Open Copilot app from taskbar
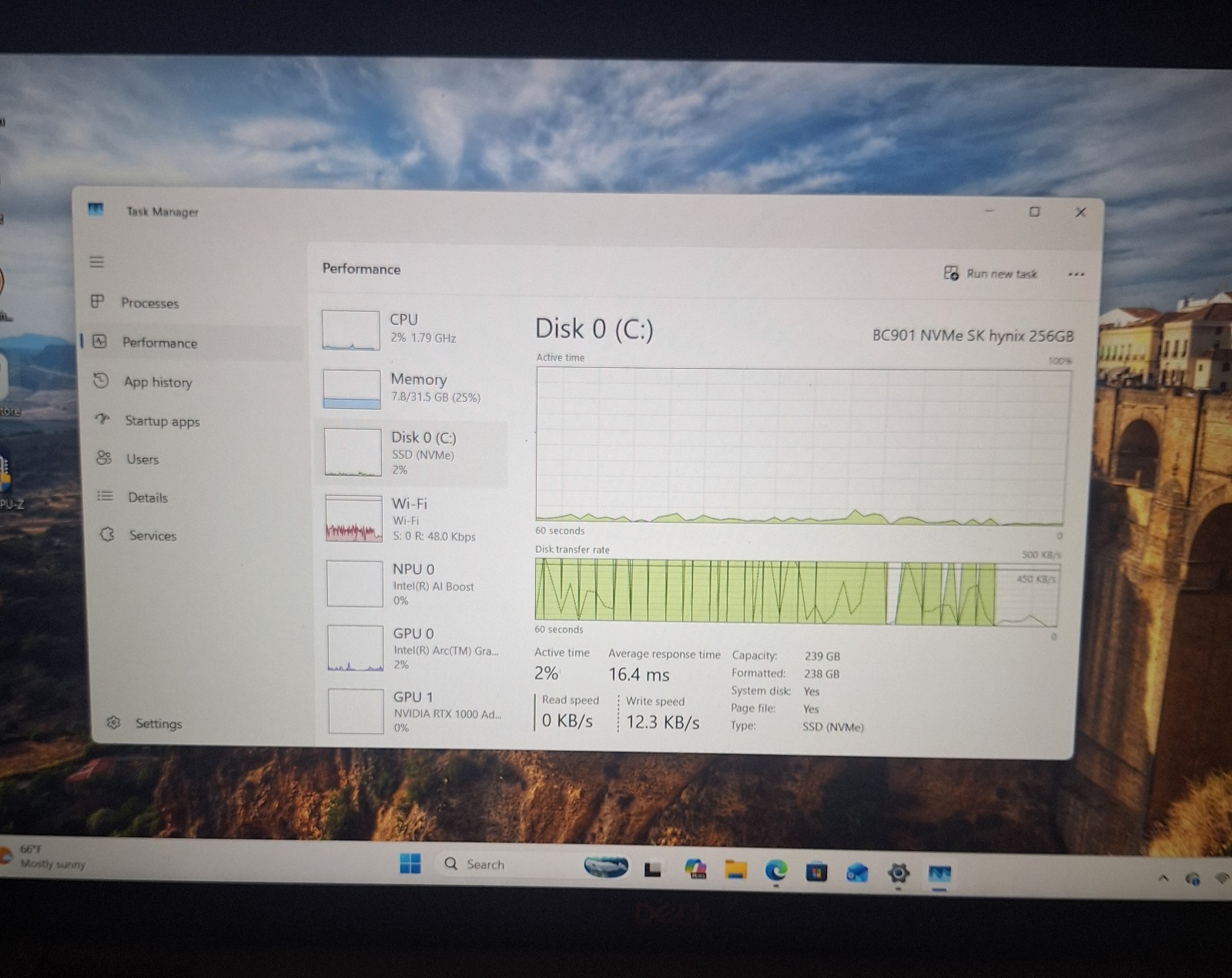 695,869
